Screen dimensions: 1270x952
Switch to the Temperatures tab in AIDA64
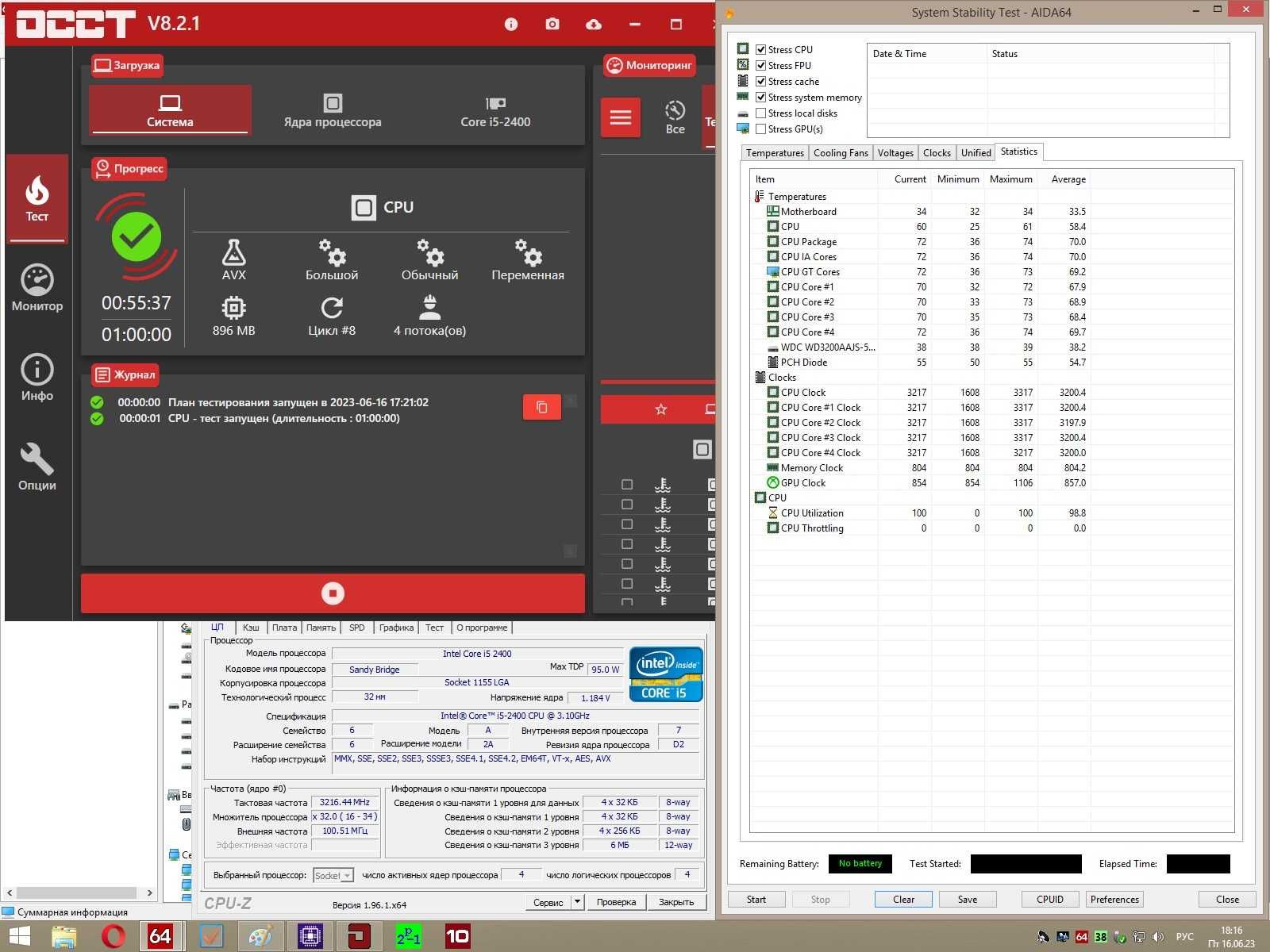(775, 152)
